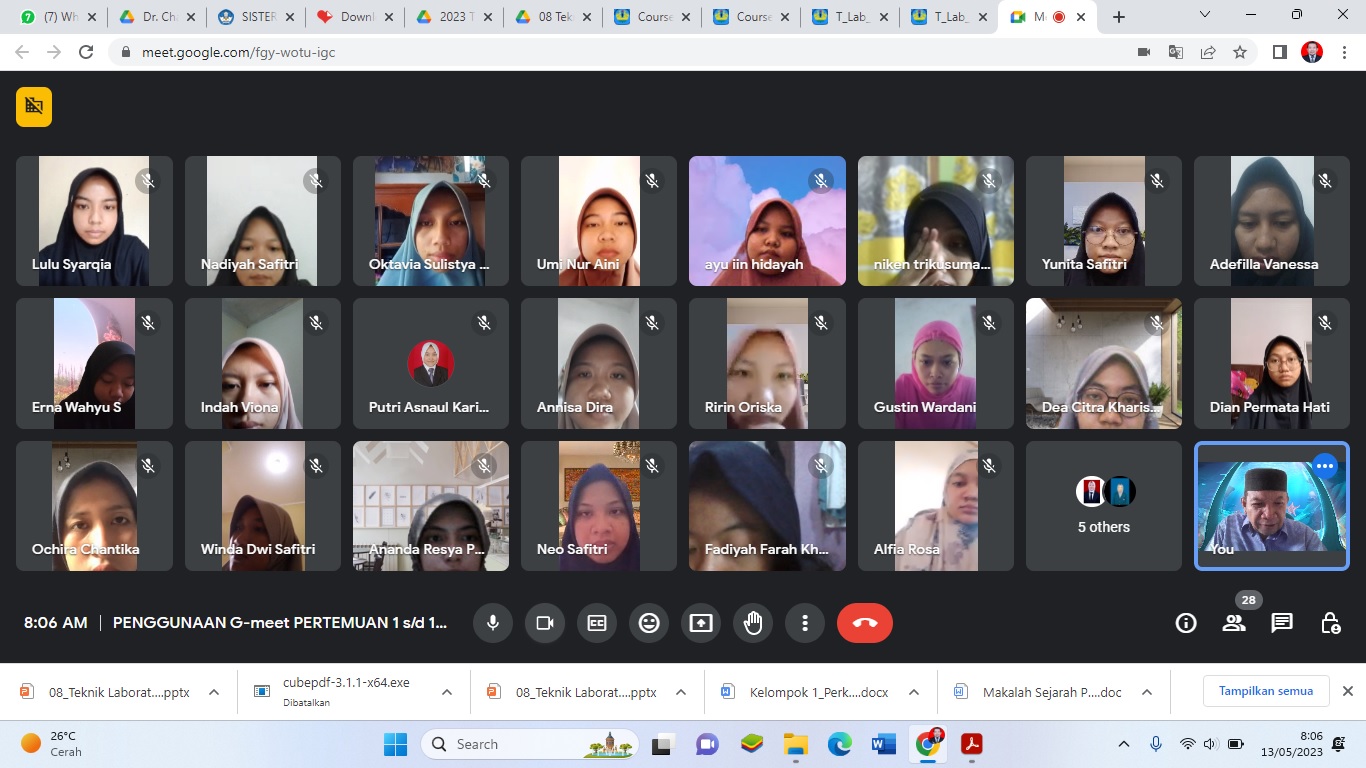Image resolution: width=1366 pixels, height=768 pixels.
Task: Switch to the 2023 Drive browser tab
Action: (x=450, y=17)
